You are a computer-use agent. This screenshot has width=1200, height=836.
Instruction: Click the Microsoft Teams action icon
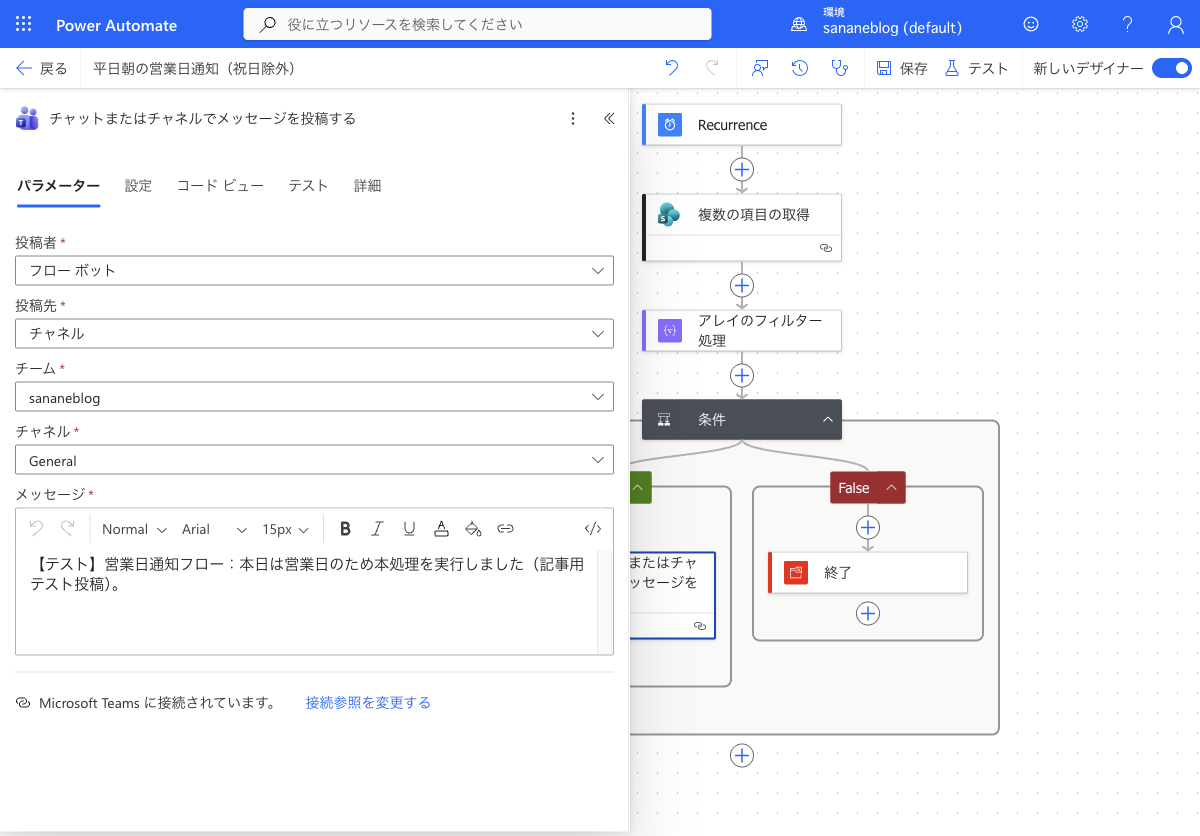tap(27, 118)
